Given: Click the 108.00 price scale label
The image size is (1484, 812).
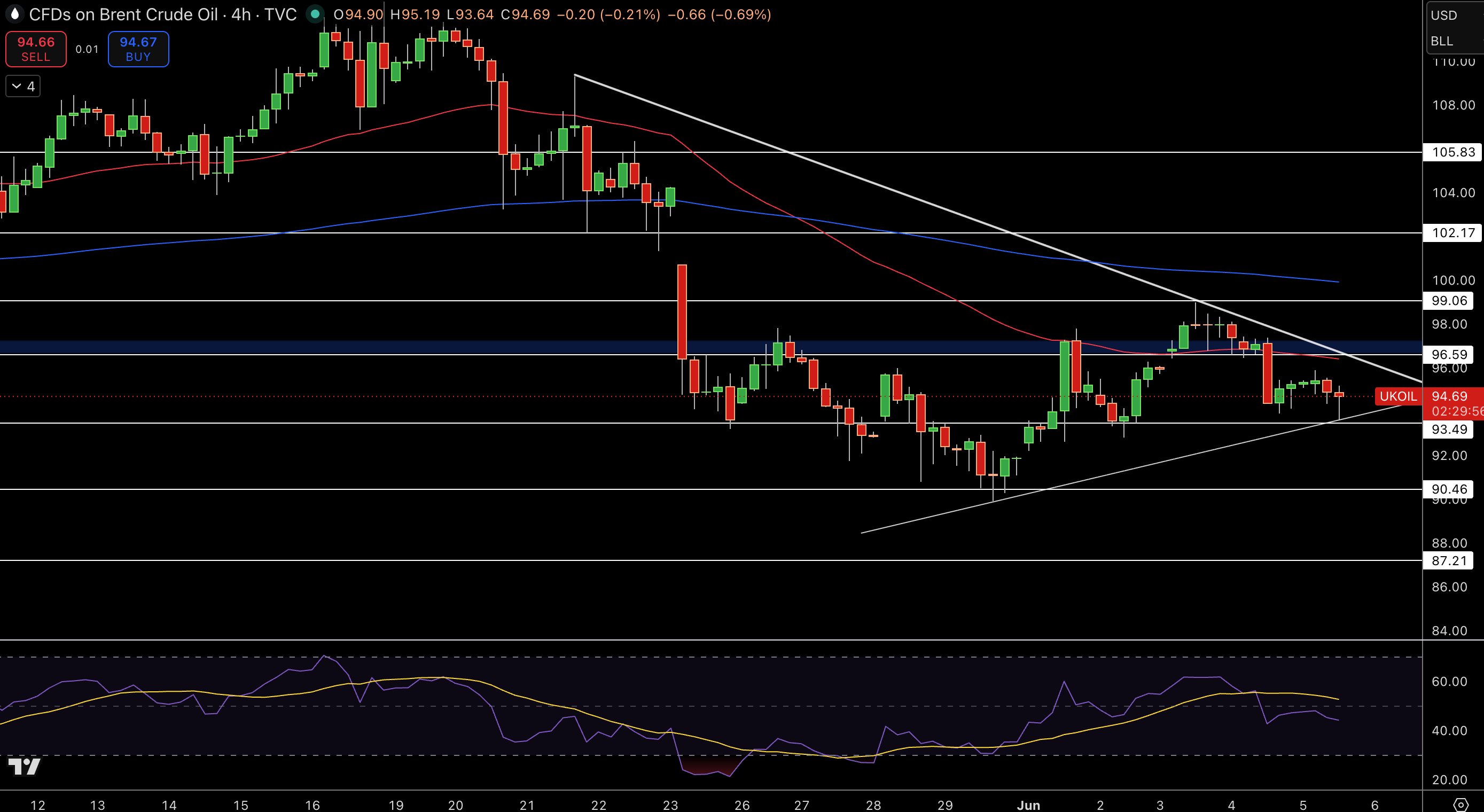Looking at the screenshot, I should (1454, 105).
